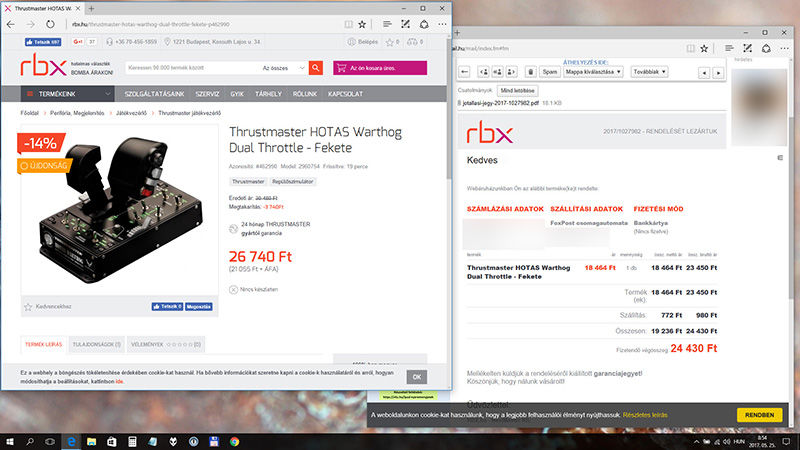Click Forward icon in mail toolbar
The height and width of the screenshot is (450, 800).
(511, 72)
